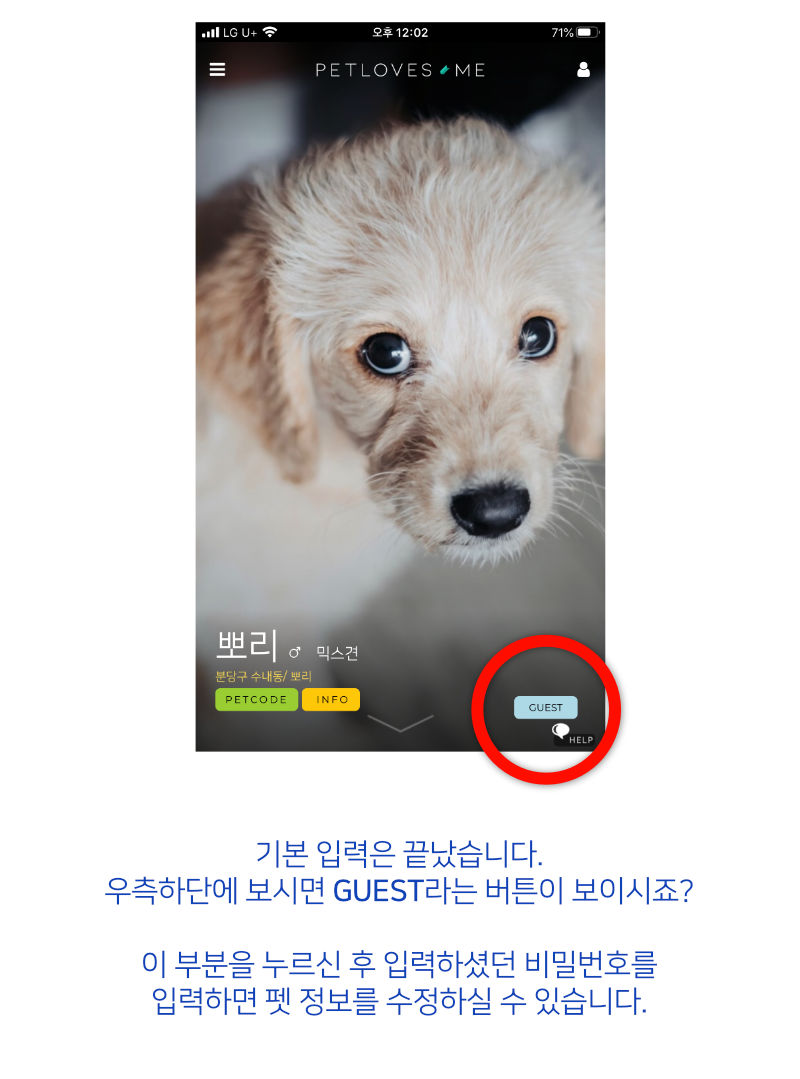Image resolution: width=800 pixels, height=1079 pixels.
Task: Click the PETLOVES ME logo
Action: [x=400, y=70]
